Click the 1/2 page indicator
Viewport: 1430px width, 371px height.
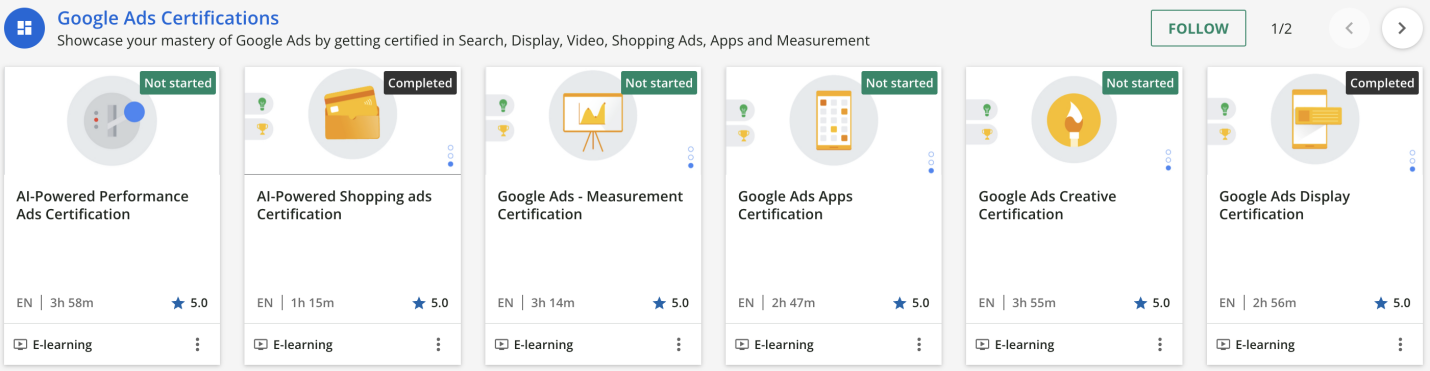1281,28
